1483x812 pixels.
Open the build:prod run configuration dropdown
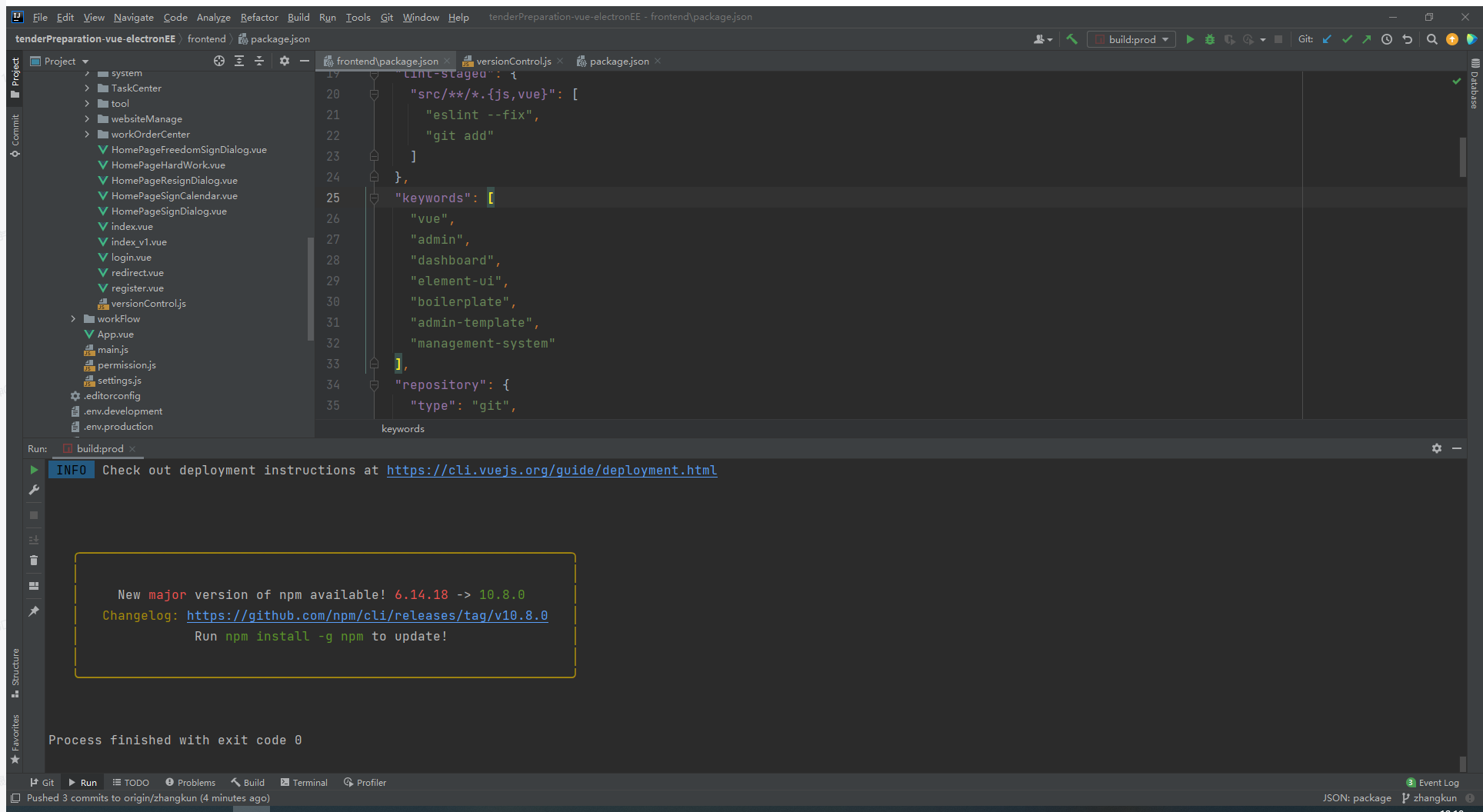(x=1131, y=39)
